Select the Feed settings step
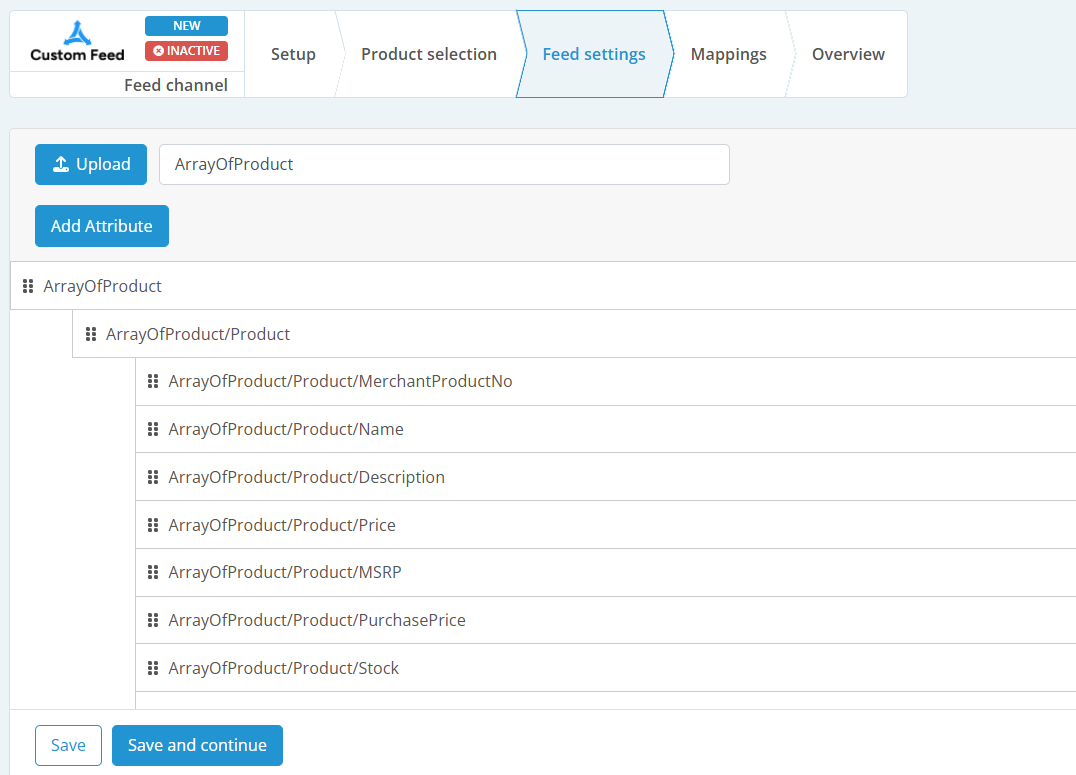Screen dimensions: 1076x775 [594, 54]
